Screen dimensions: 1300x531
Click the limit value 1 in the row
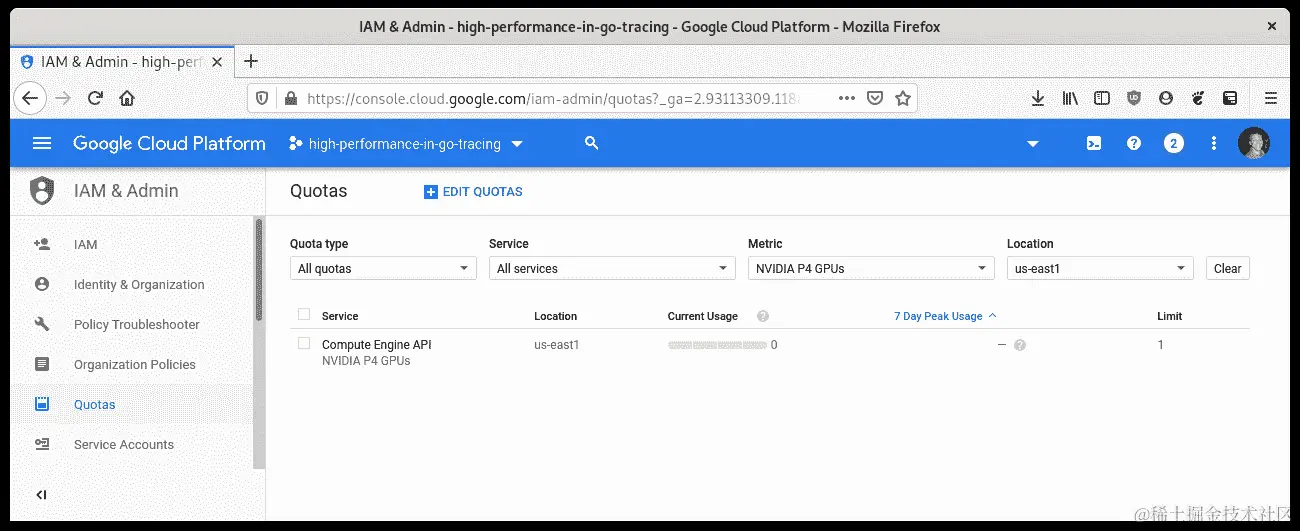1160,345
